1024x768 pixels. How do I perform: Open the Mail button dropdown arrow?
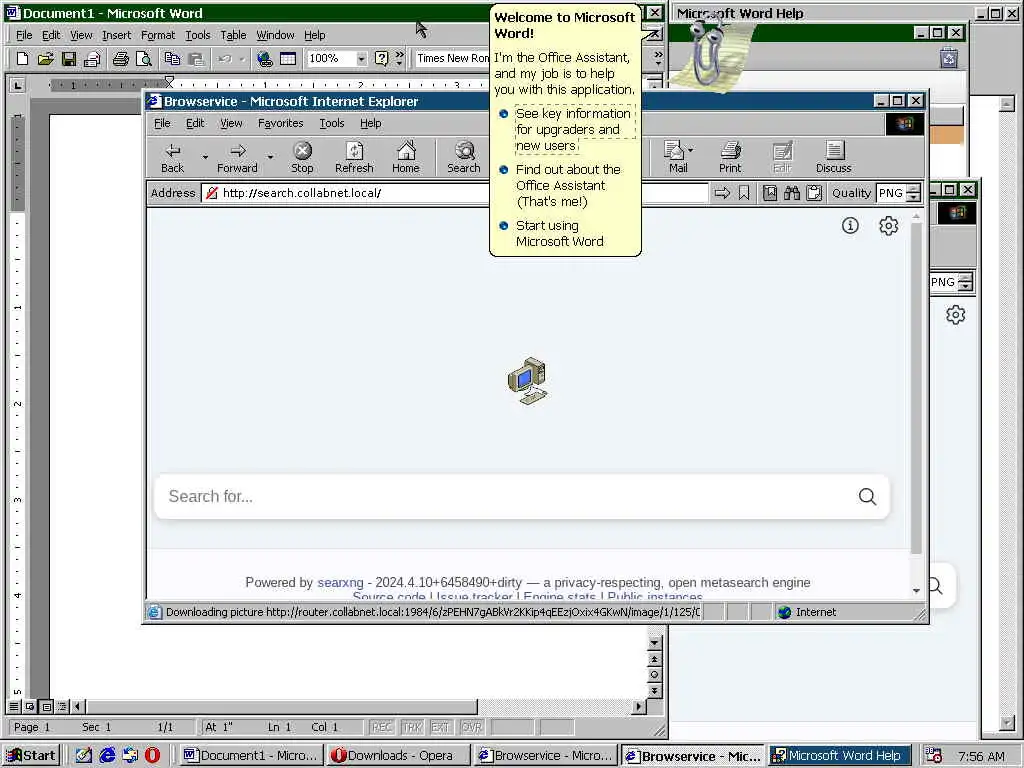691,150
